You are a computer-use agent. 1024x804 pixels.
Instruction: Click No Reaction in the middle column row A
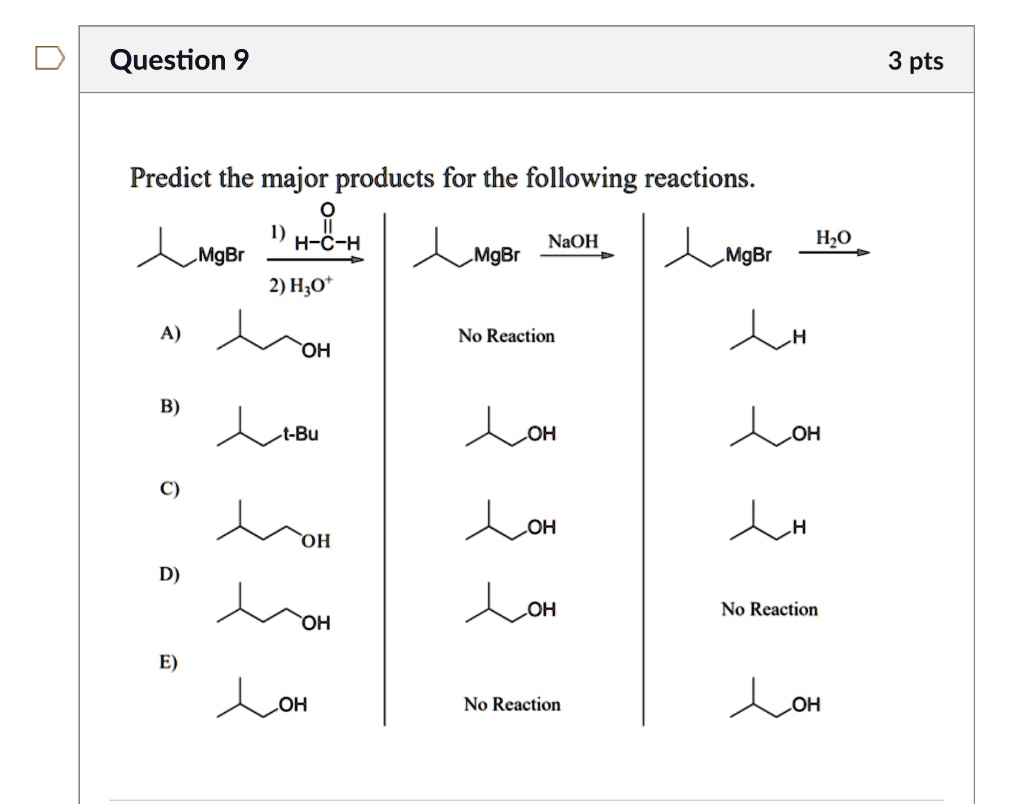pos(505,337)
